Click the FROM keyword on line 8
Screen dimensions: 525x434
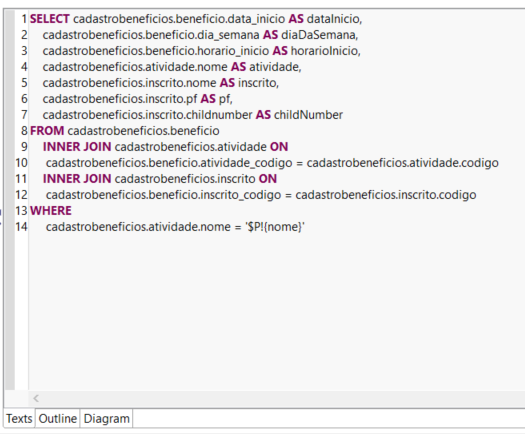(x=47, y=131)
